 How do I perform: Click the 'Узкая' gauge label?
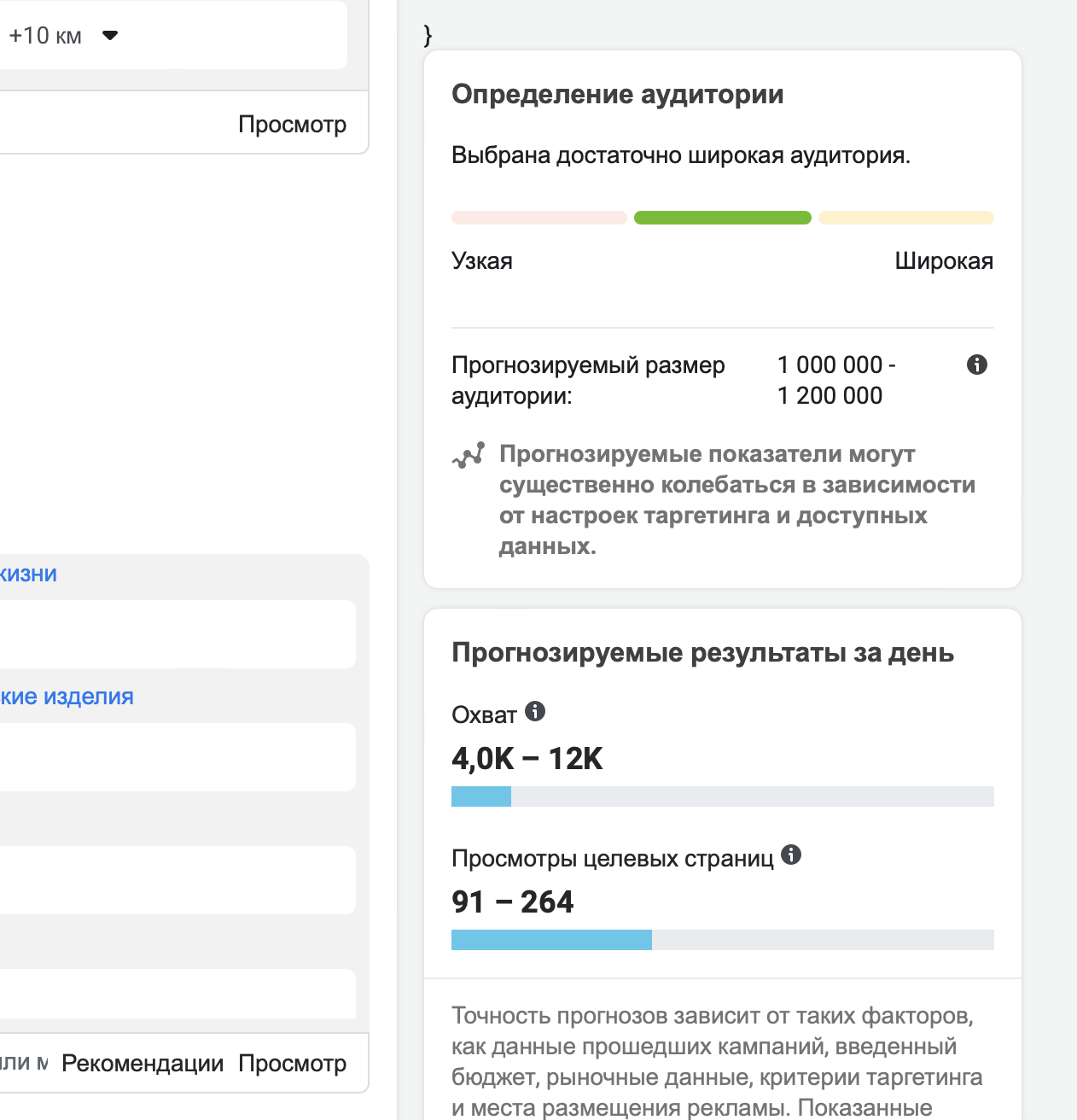tap(482, 260)
